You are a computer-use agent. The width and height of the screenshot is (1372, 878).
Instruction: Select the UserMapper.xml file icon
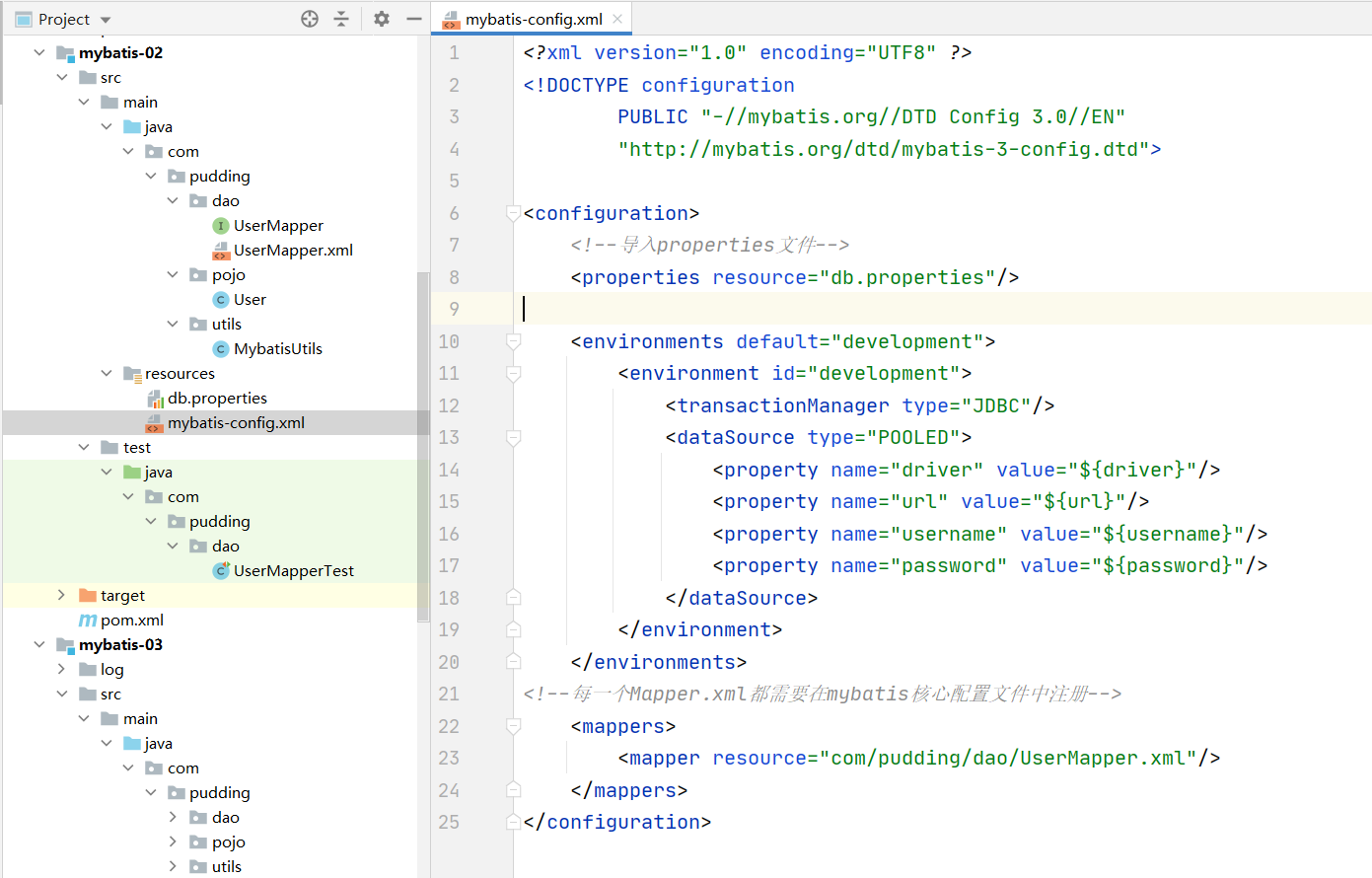coord(221,251)
